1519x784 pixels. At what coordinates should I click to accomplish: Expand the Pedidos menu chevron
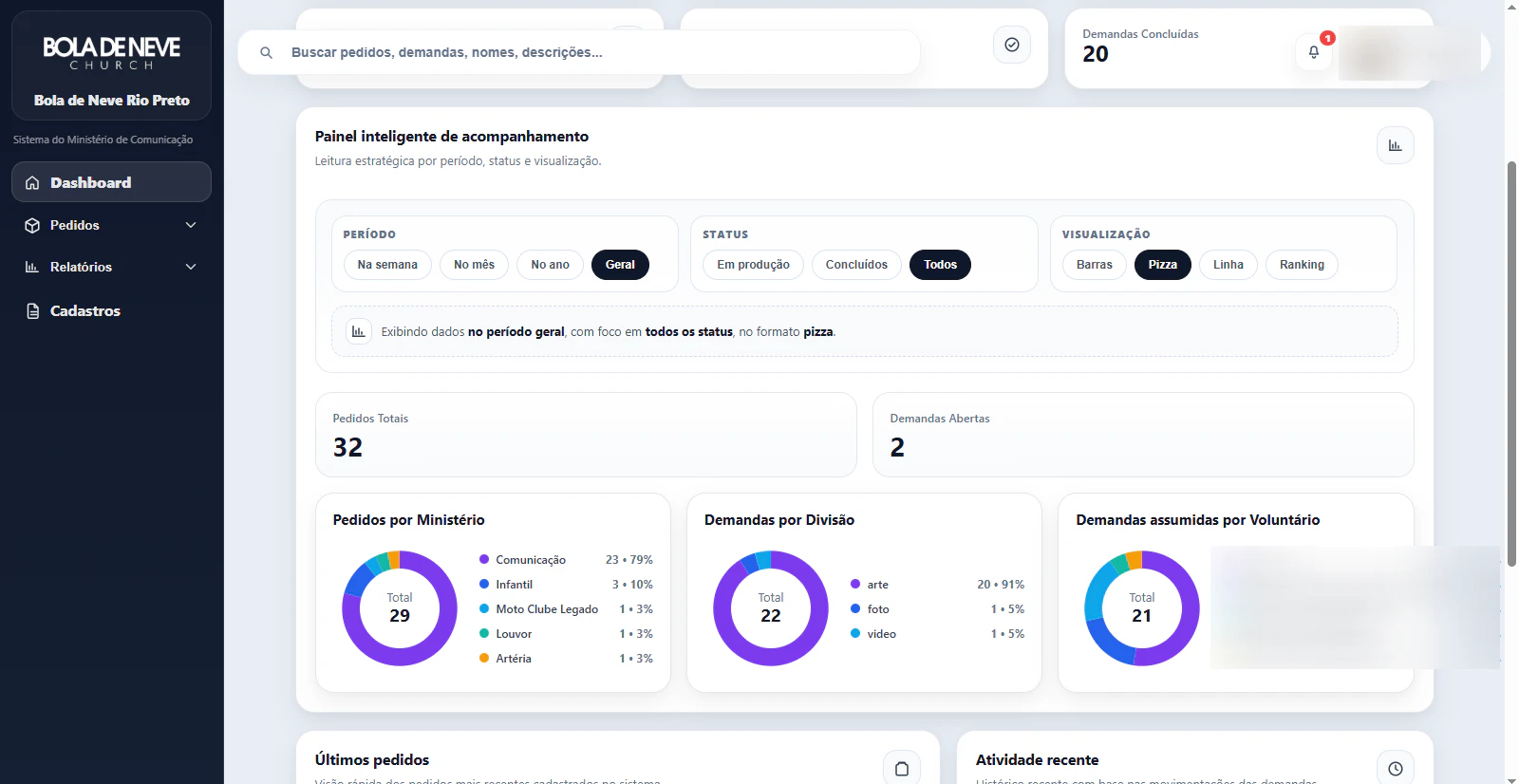(191, 225)
